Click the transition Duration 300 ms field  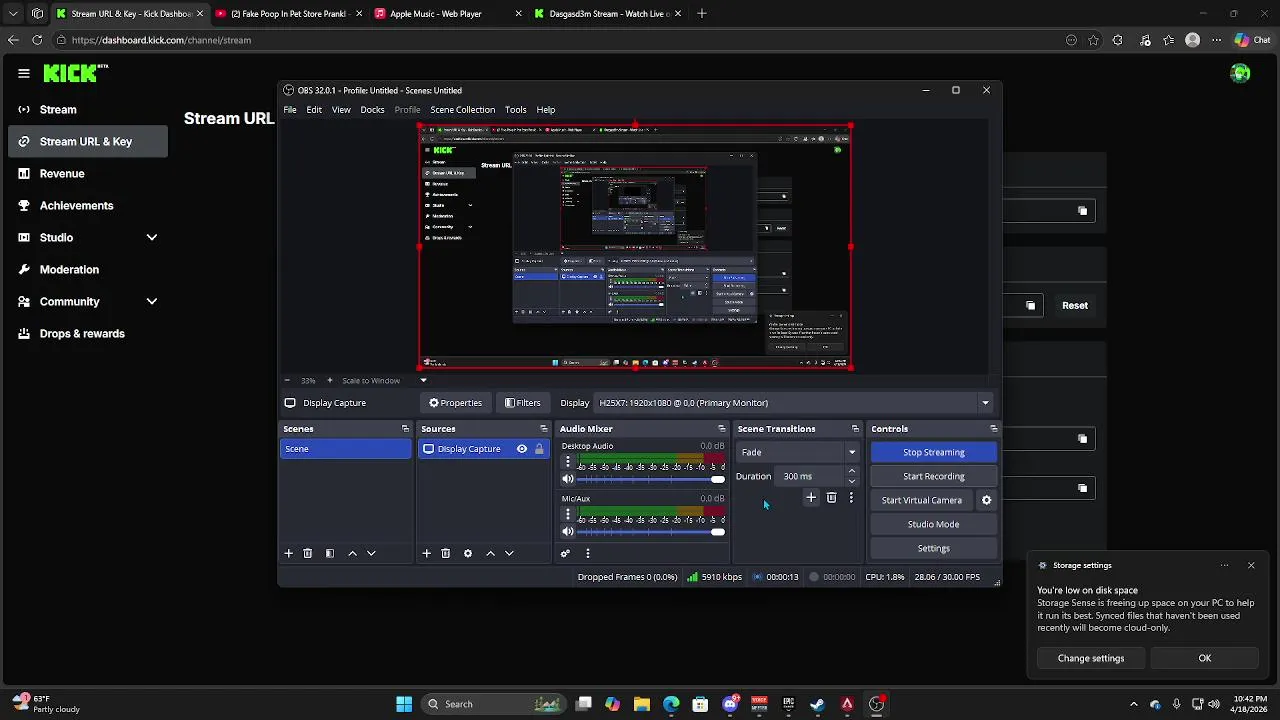[x=810, y=476]
